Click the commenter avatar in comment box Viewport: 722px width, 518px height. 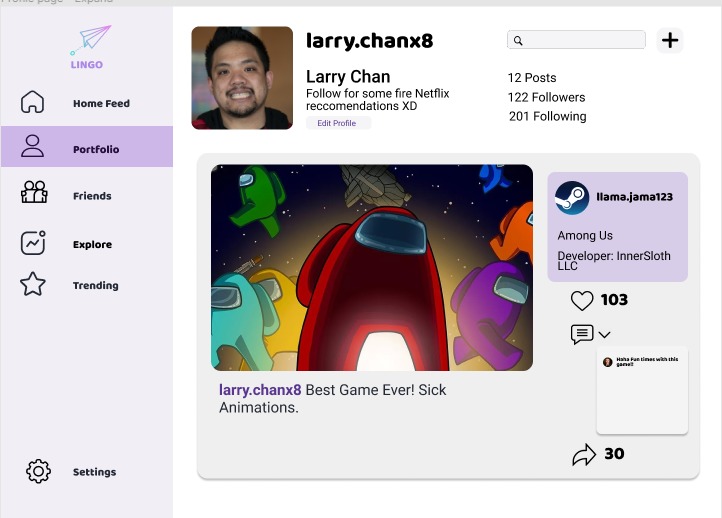[x=608, y=362]
